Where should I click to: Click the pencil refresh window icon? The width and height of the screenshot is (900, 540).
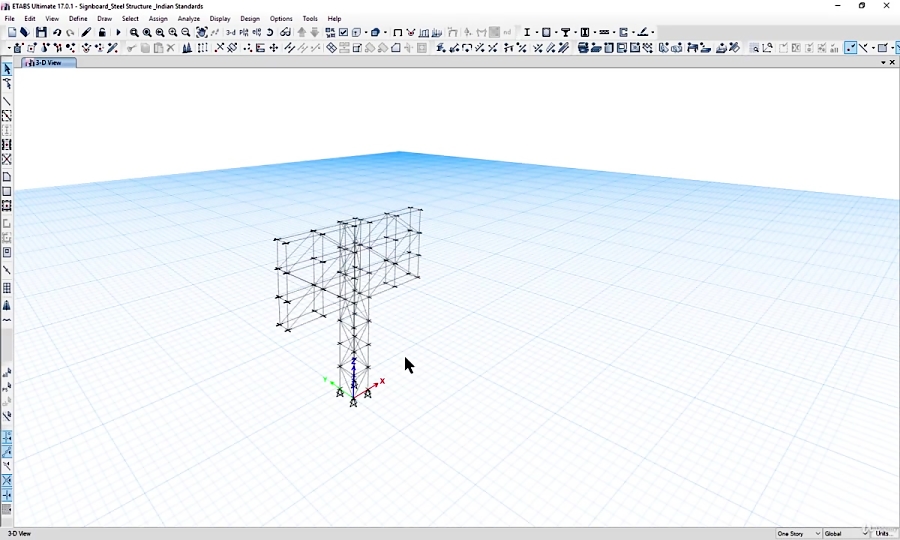click(86, 33)
